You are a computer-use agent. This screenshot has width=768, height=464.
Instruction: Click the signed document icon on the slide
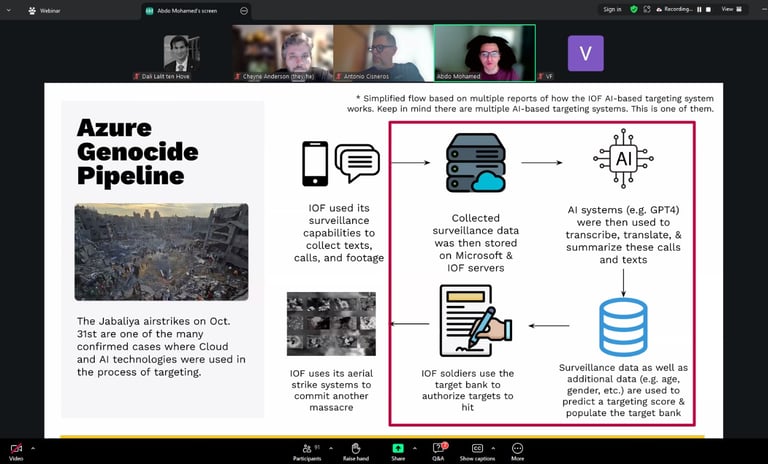476,321
